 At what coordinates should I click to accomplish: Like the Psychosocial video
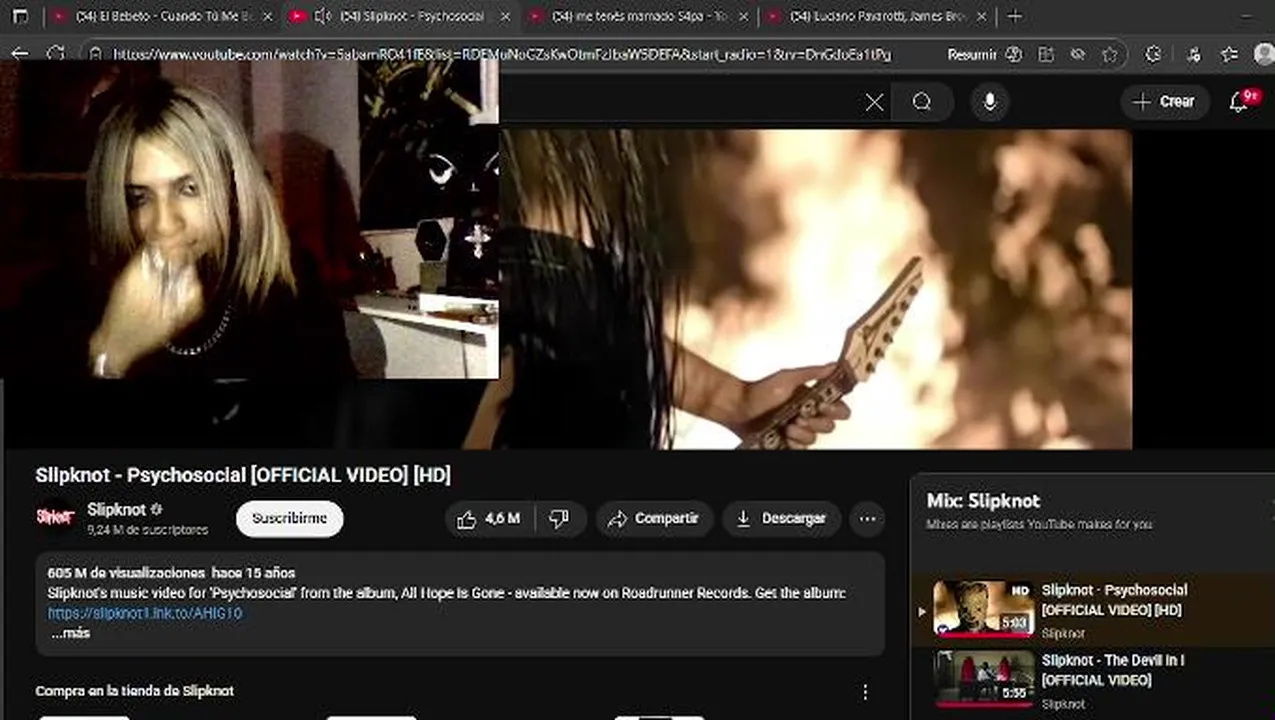tap(490, 519)
